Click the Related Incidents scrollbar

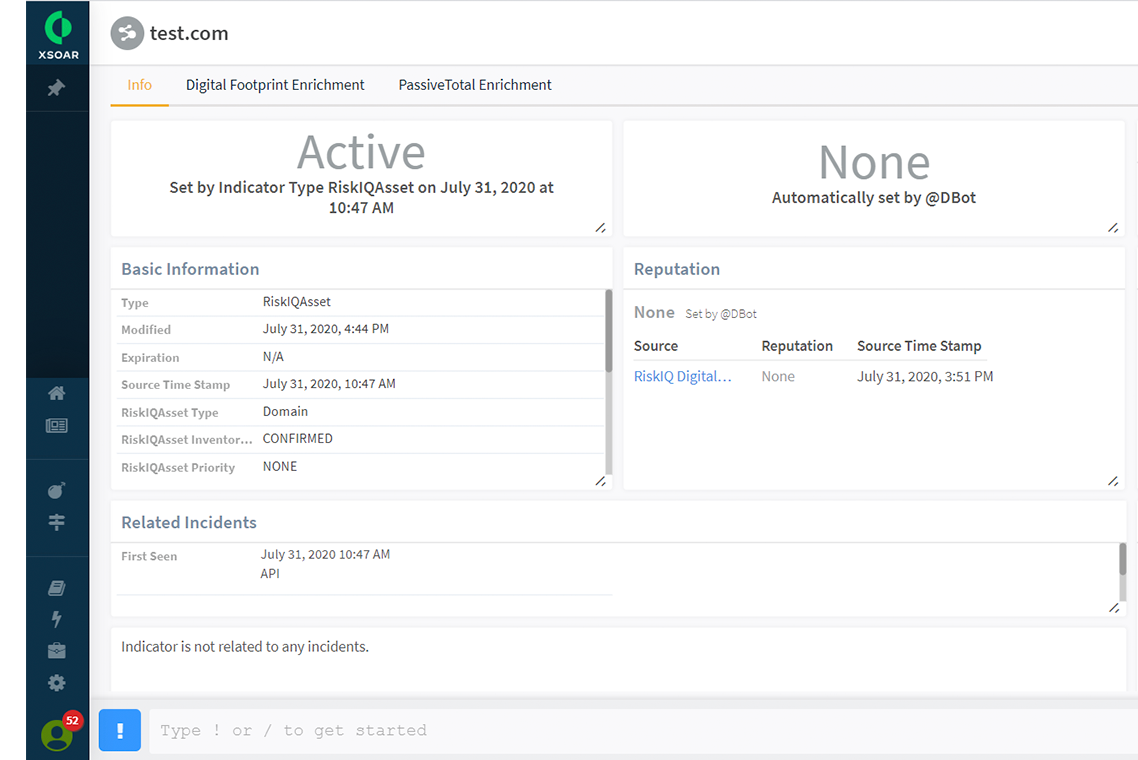(x=1122, y=560)
